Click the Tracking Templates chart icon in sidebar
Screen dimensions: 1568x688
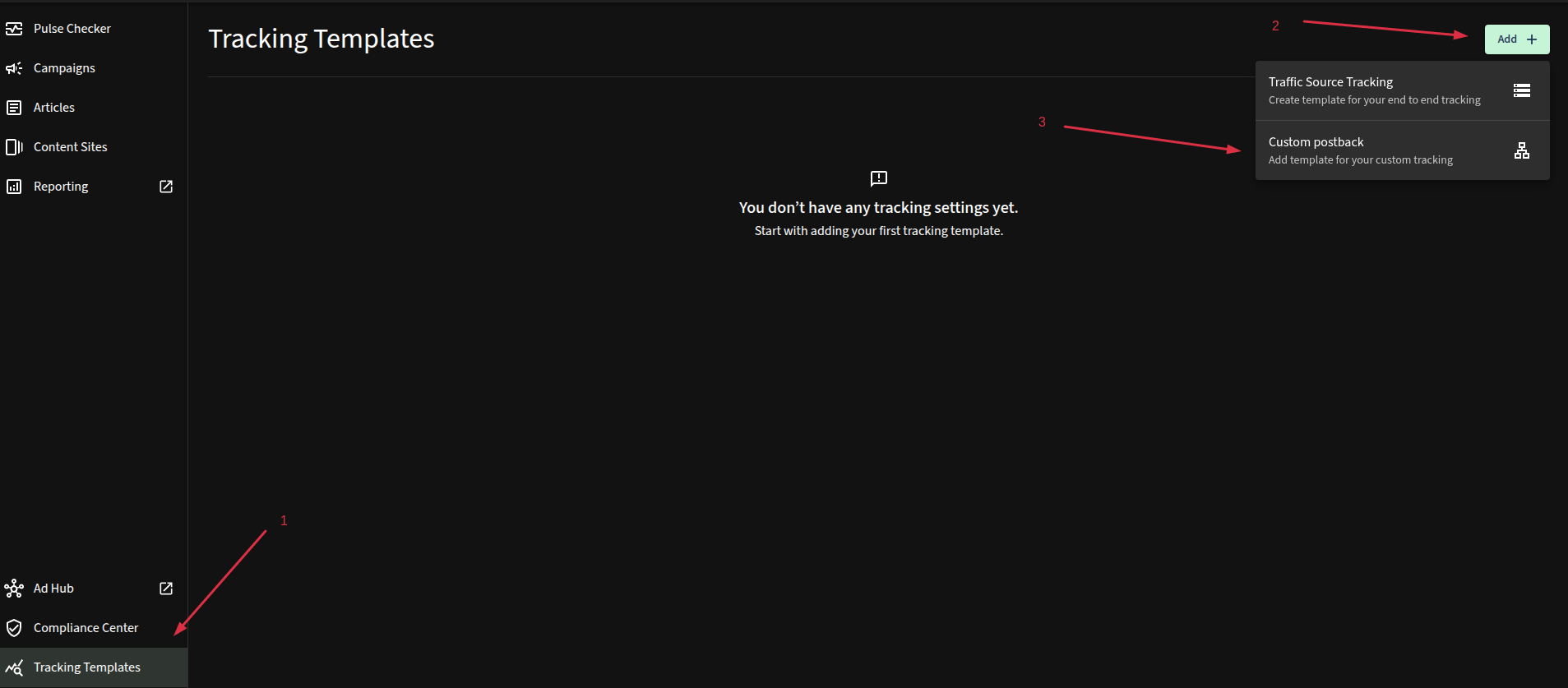point(14,667)
